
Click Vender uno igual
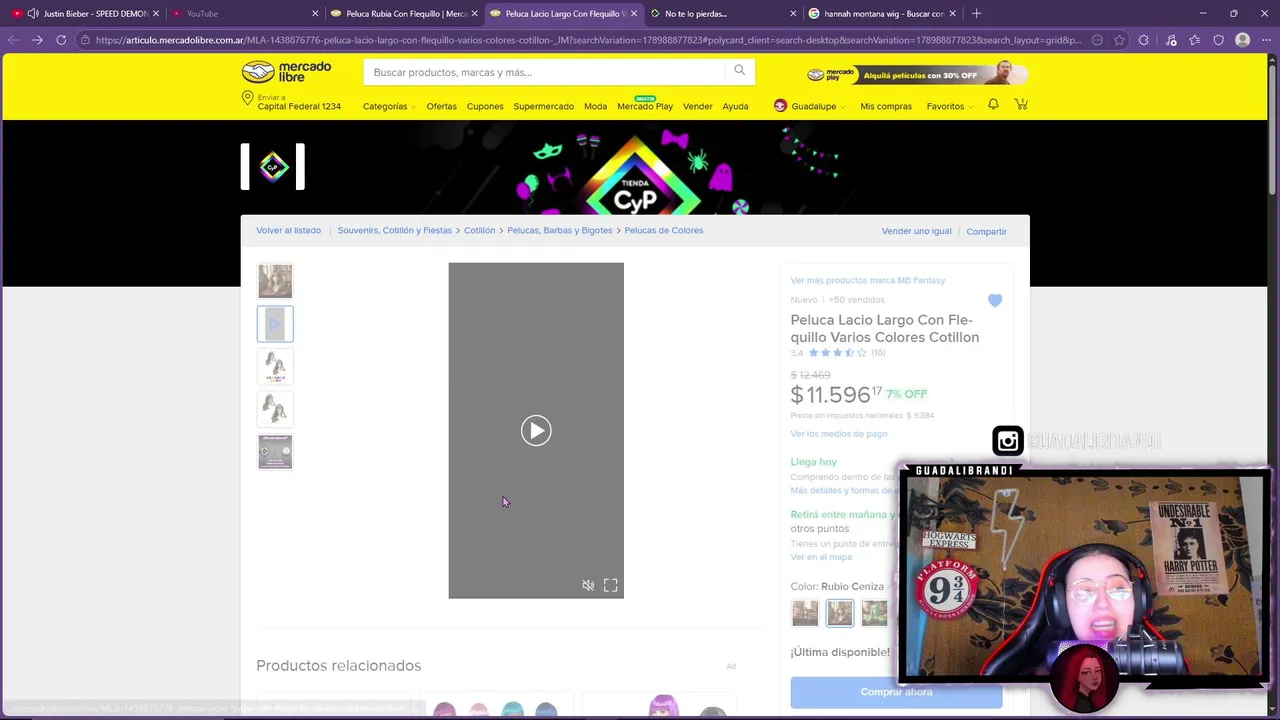[916, 231]
